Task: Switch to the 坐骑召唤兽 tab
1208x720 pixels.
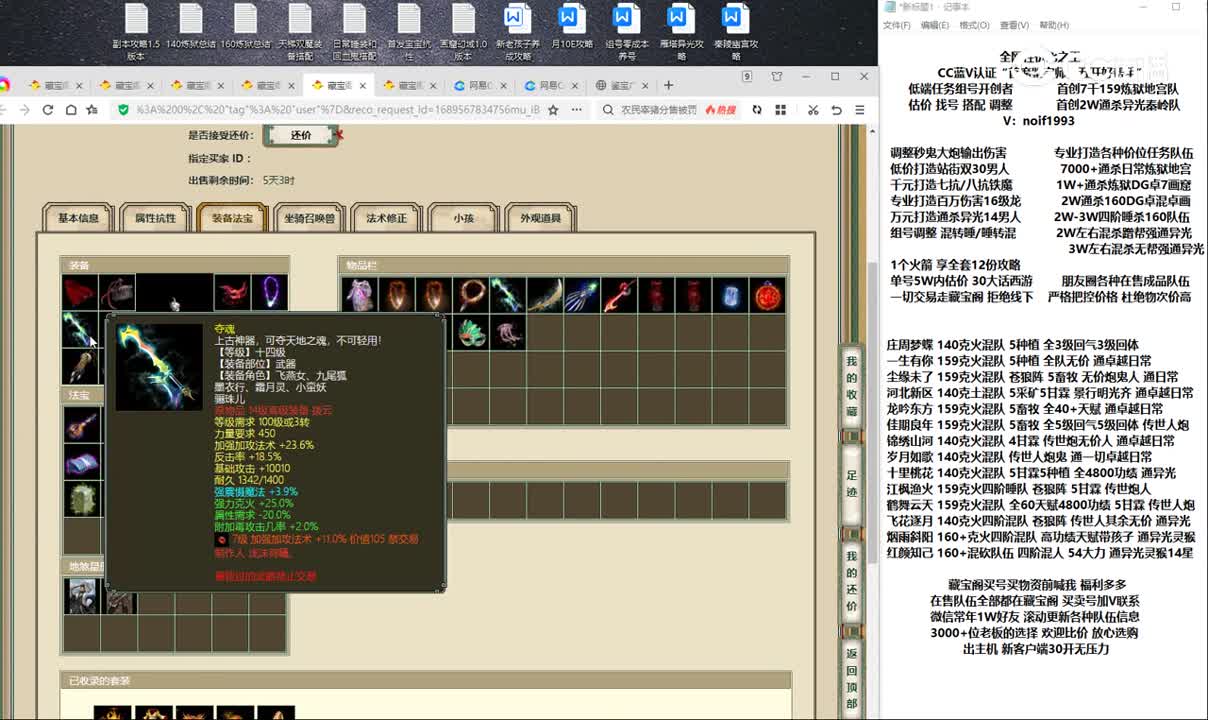Action: (309, 218)
